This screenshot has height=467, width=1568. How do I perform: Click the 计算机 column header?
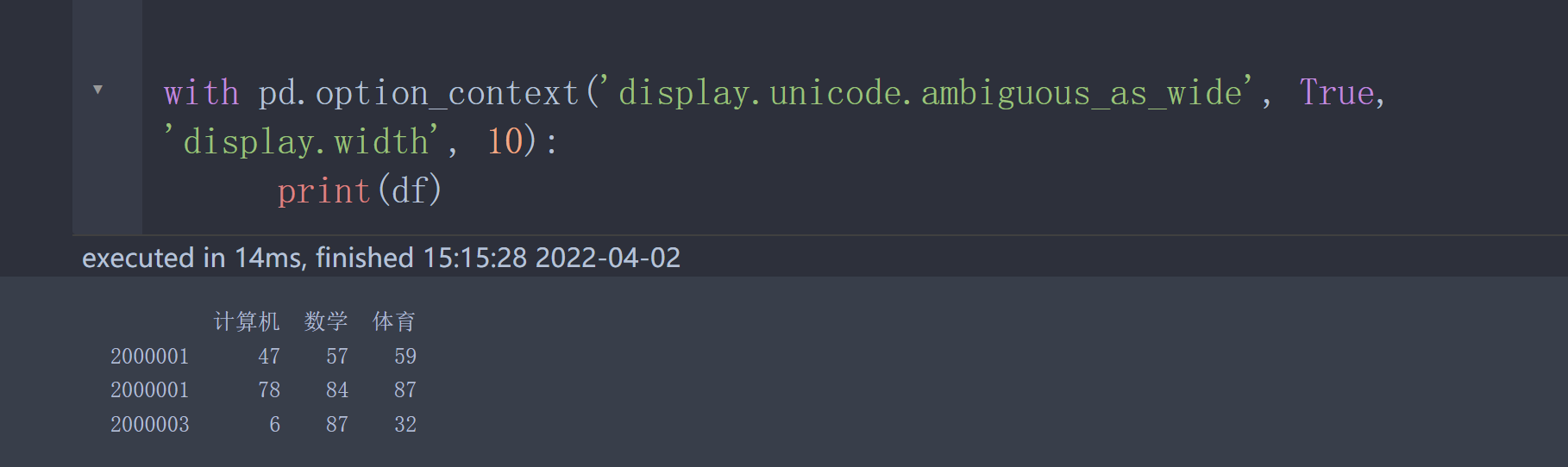point(247,321)
